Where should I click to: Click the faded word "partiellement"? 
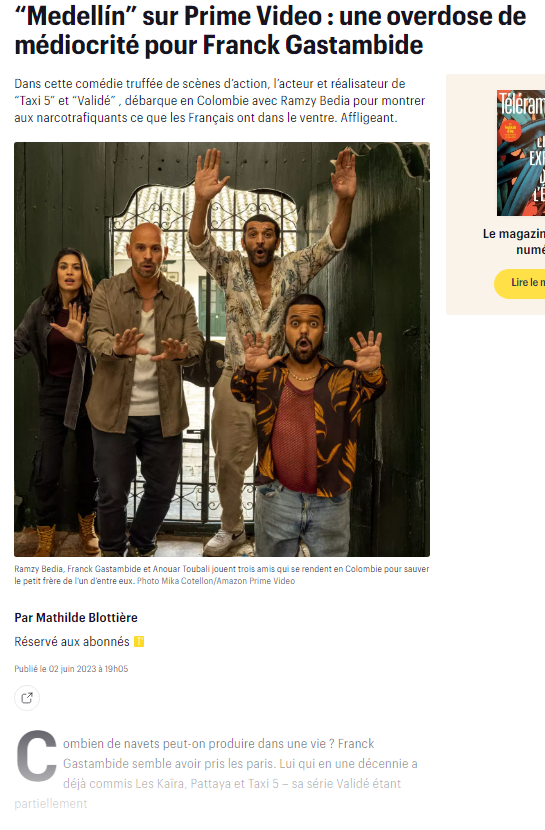pyautogui.click(x=51, y=804)
